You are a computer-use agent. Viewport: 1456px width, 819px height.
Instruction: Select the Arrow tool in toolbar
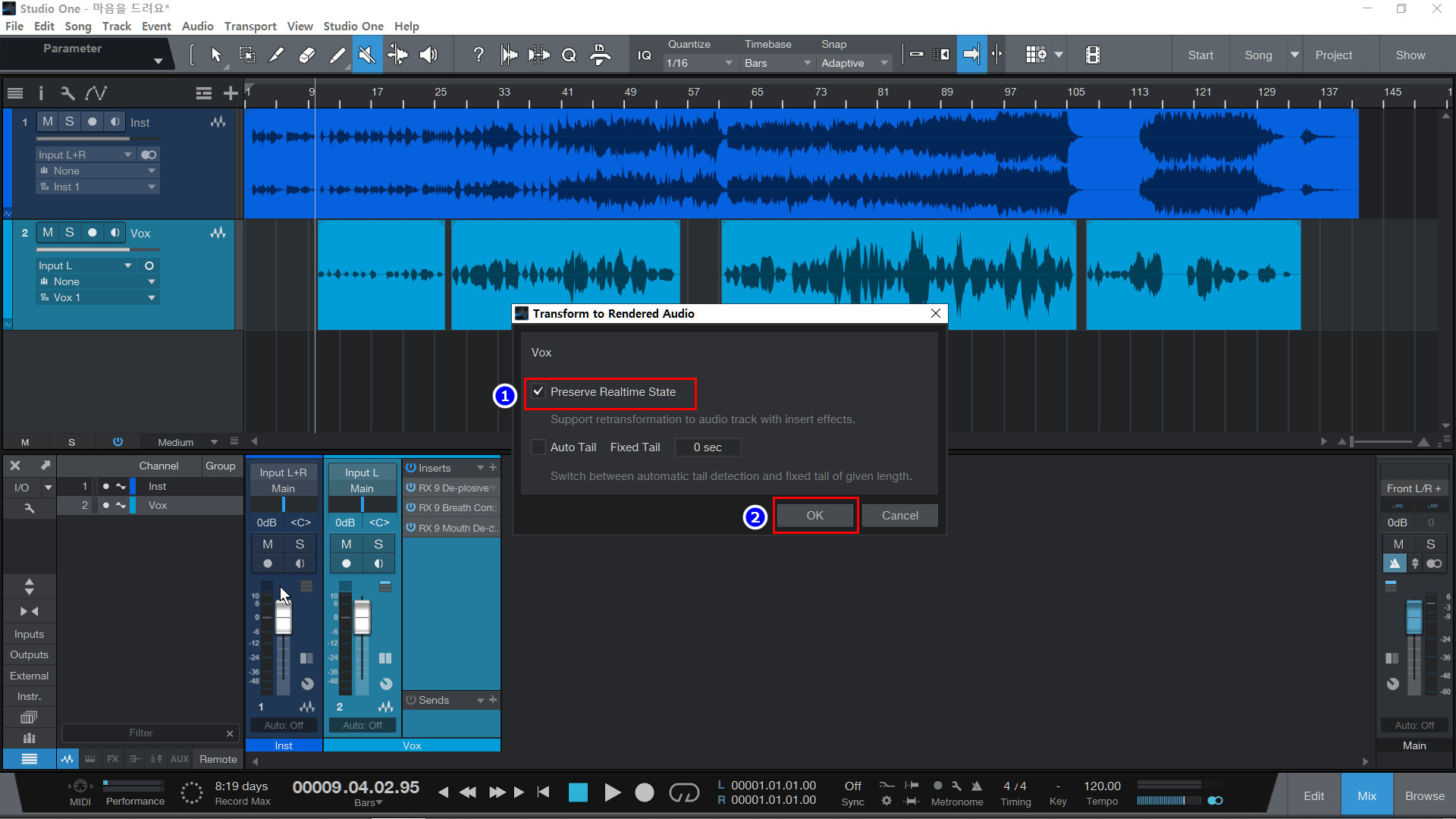point(216,55)
